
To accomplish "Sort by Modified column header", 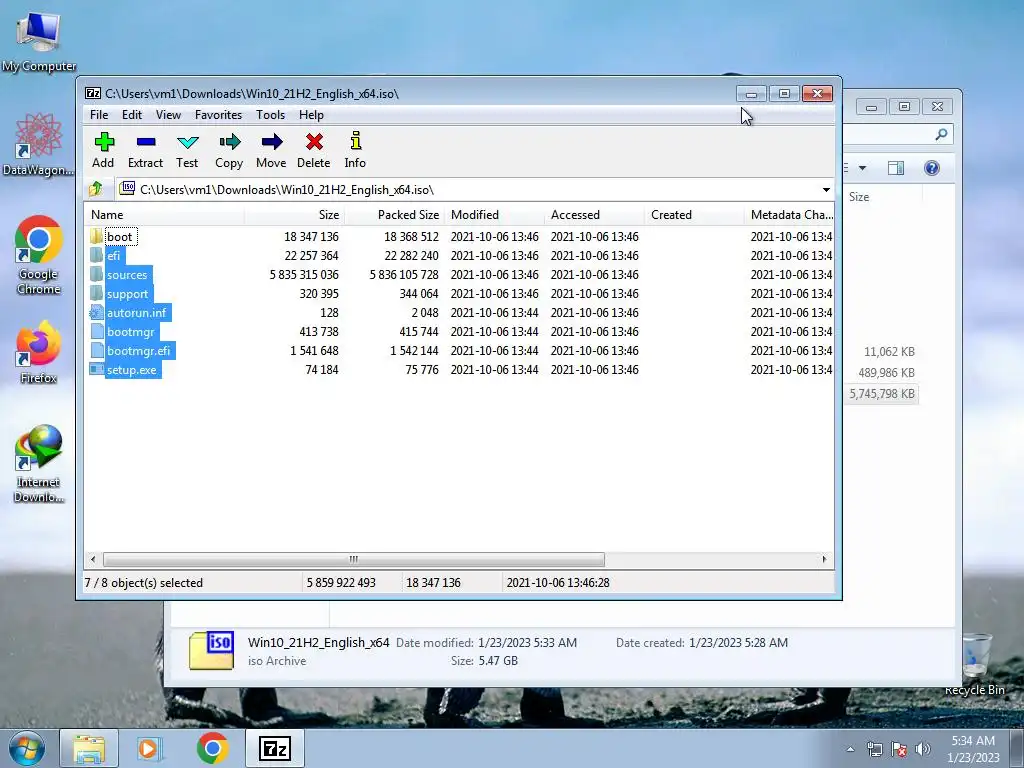I will coord(494,215).
